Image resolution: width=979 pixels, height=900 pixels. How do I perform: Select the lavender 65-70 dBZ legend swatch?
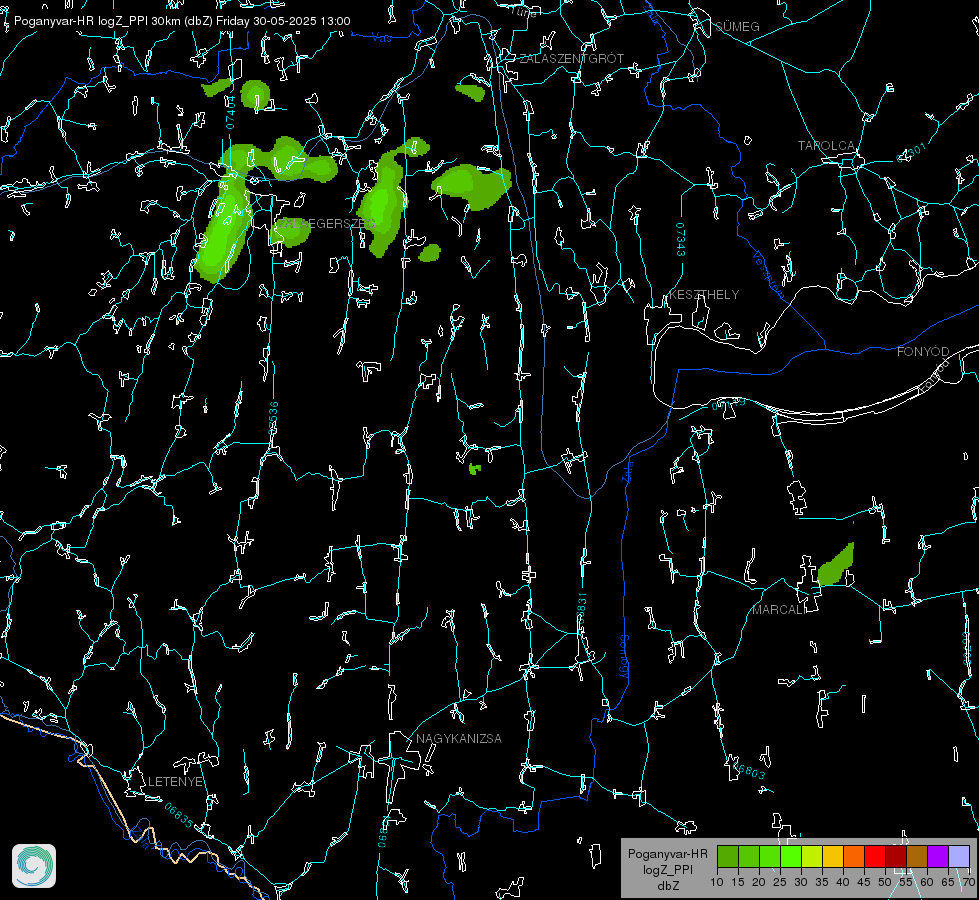click(x=958, y=856)
